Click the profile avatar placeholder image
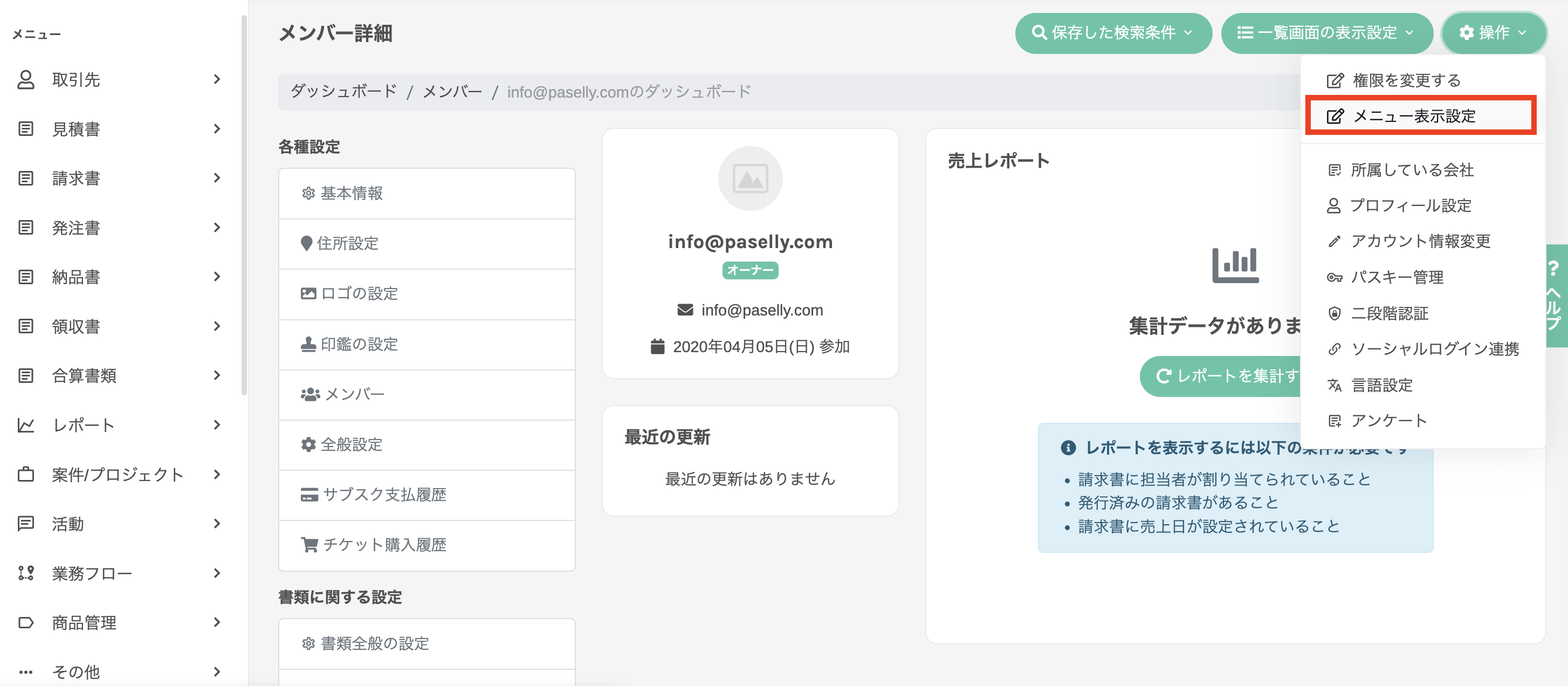 point(750,179)
